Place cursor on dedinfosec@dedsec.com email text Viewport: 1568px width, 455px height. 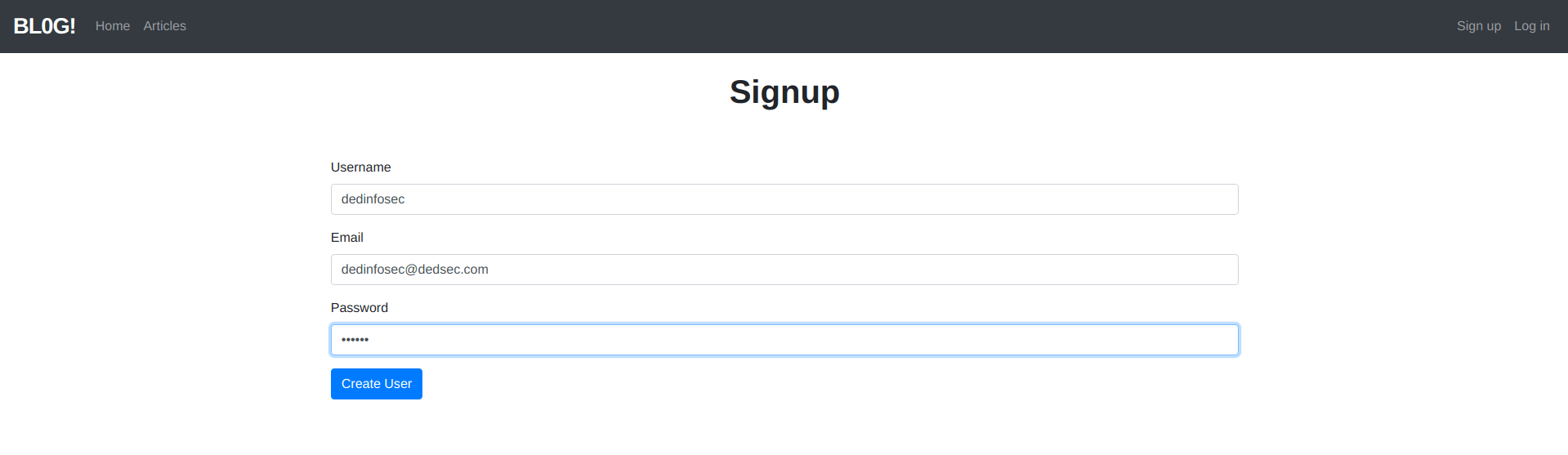tap(415, 270)
